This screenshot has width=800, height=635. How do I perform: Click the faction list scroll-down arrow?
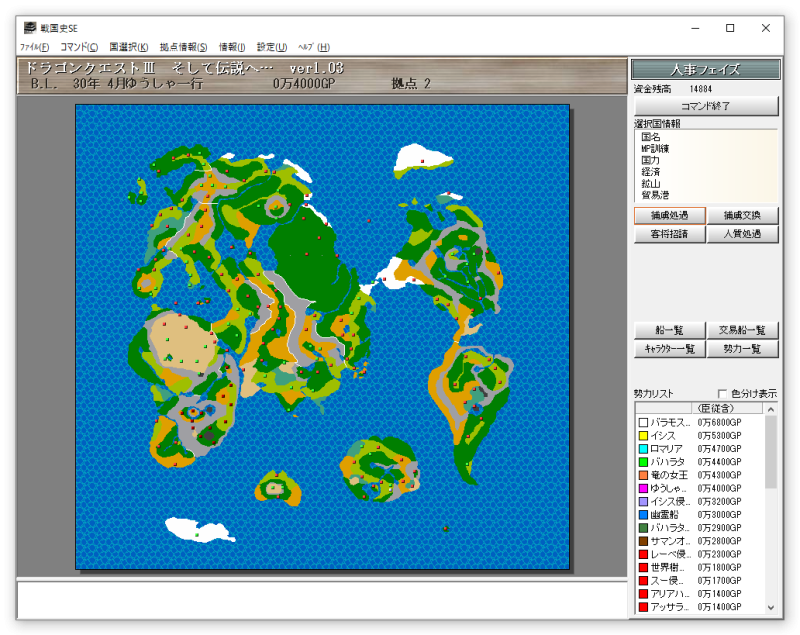point(771,607)
